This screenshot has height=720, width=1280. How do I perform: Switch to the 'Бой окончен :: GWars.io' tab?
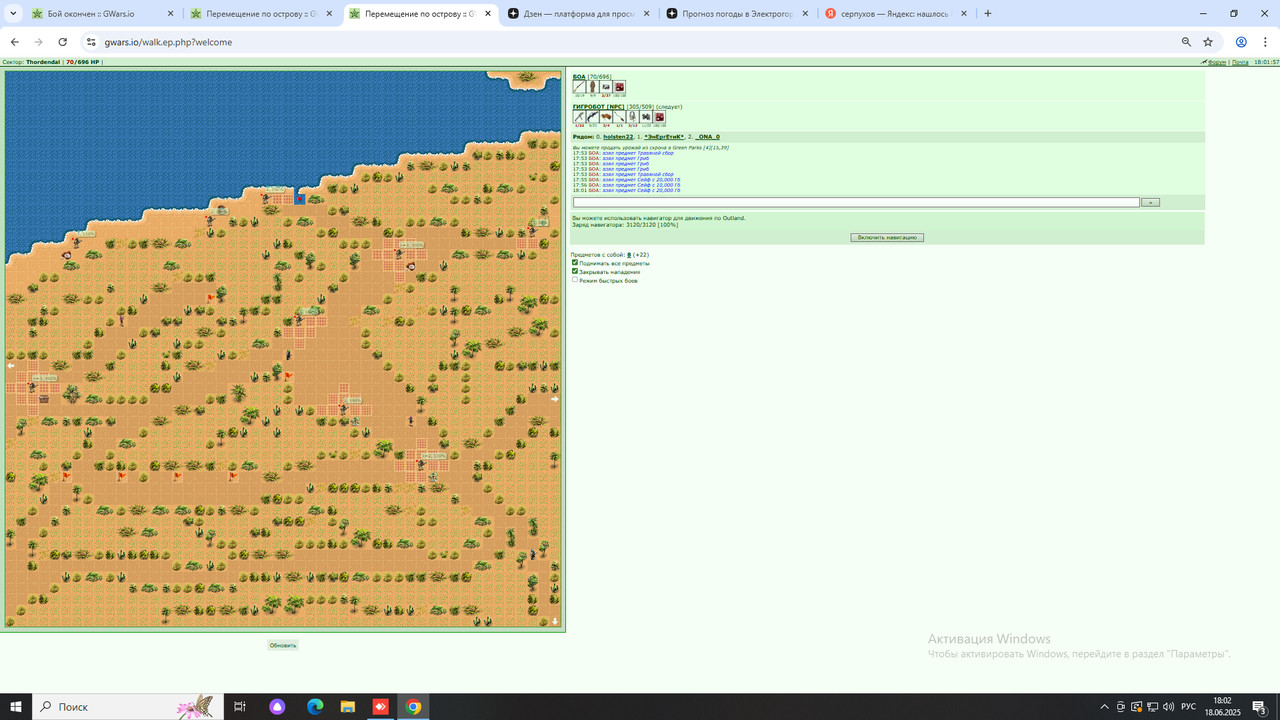pyautogui.click(x=102, y=14)
